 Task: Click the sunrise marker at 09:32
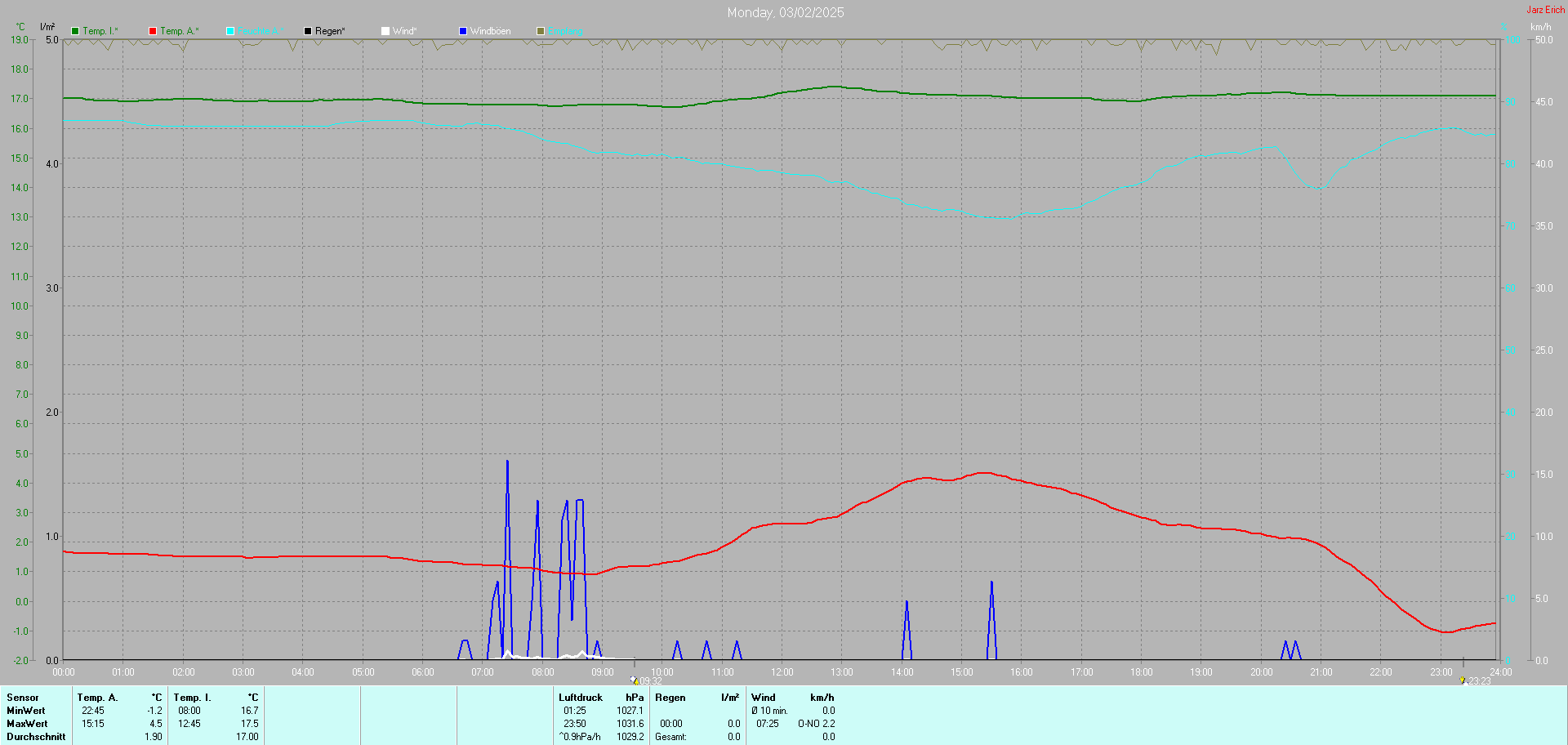(634, 680)
